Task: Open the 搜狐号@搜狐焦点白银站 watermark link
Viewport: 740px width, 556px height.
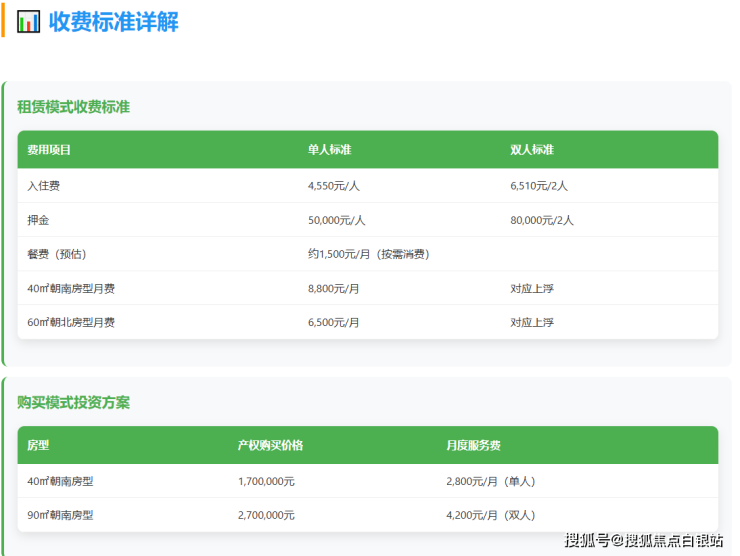Action: pos(643,541)
